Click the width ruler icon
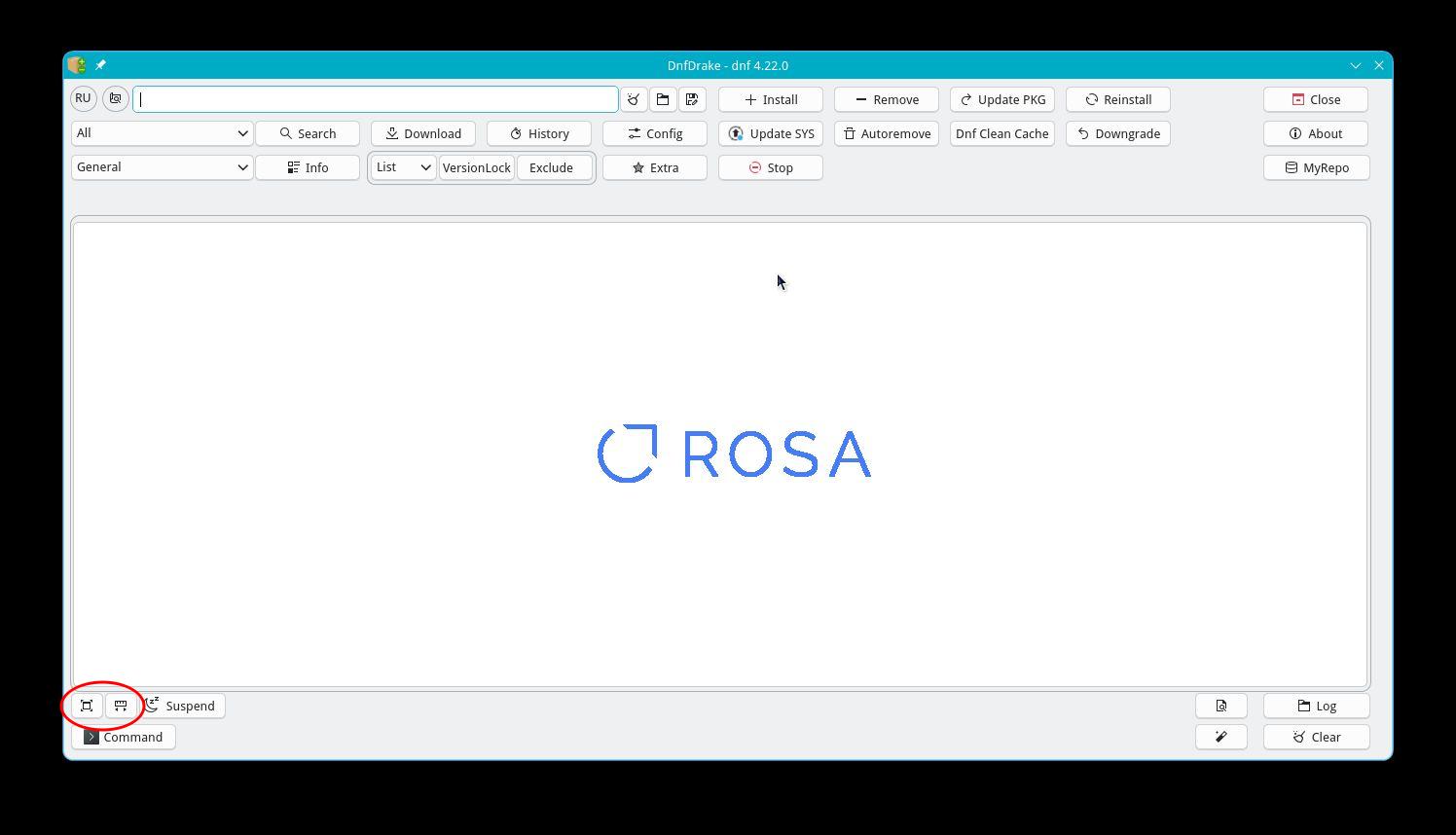The width and height of the screenshot is (1456, 835). (121, 706)
